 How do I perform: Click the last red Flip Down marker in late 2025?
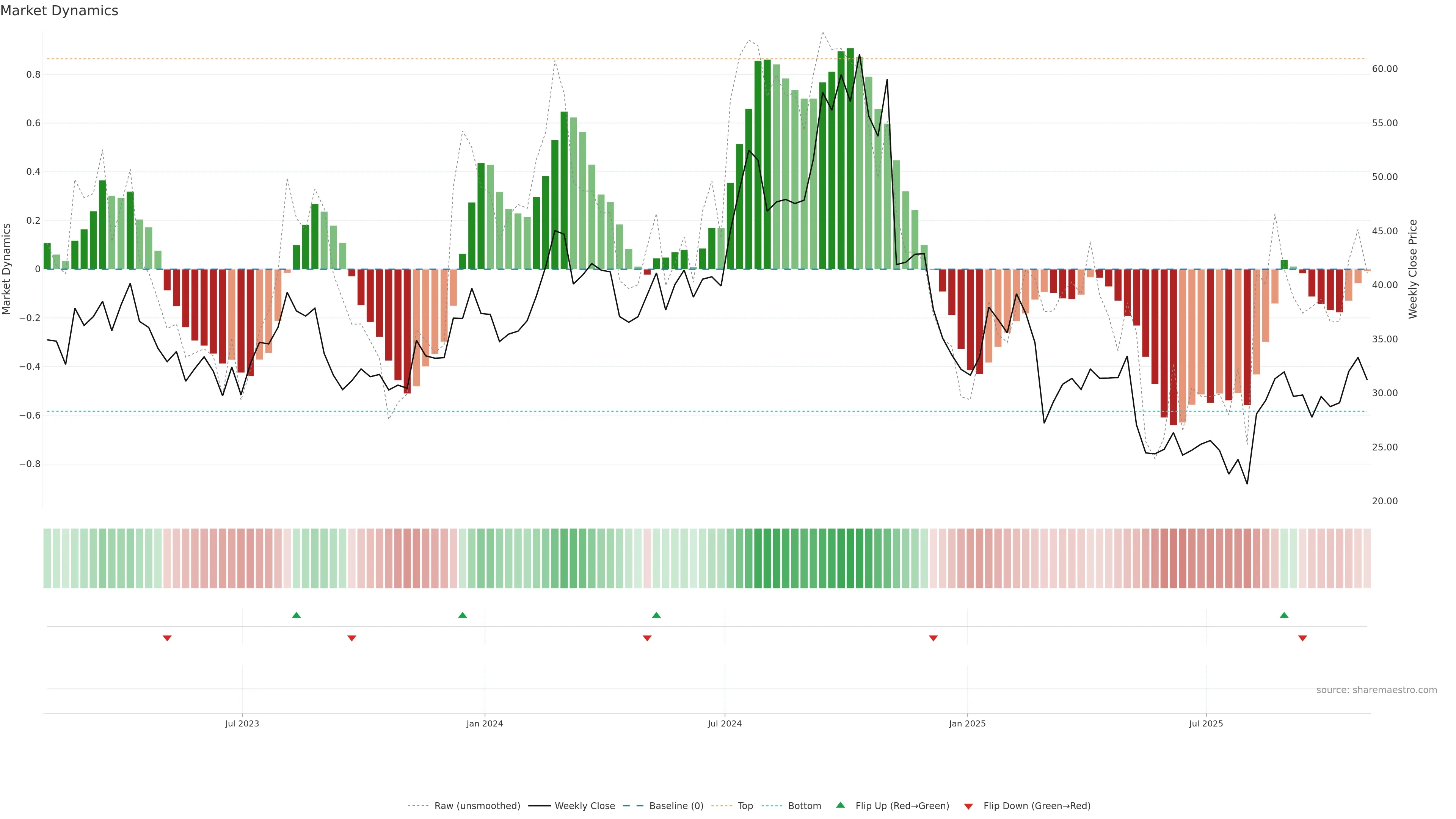click(1303, 638)
